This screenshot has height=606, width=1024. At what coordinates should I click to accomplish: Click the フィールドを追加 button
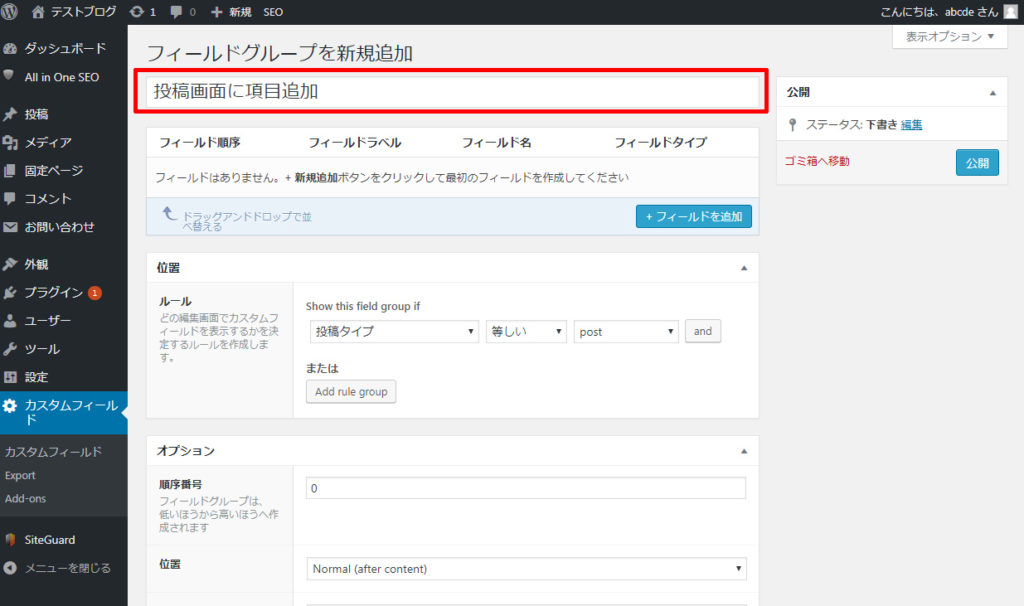(x=693, y=216)
